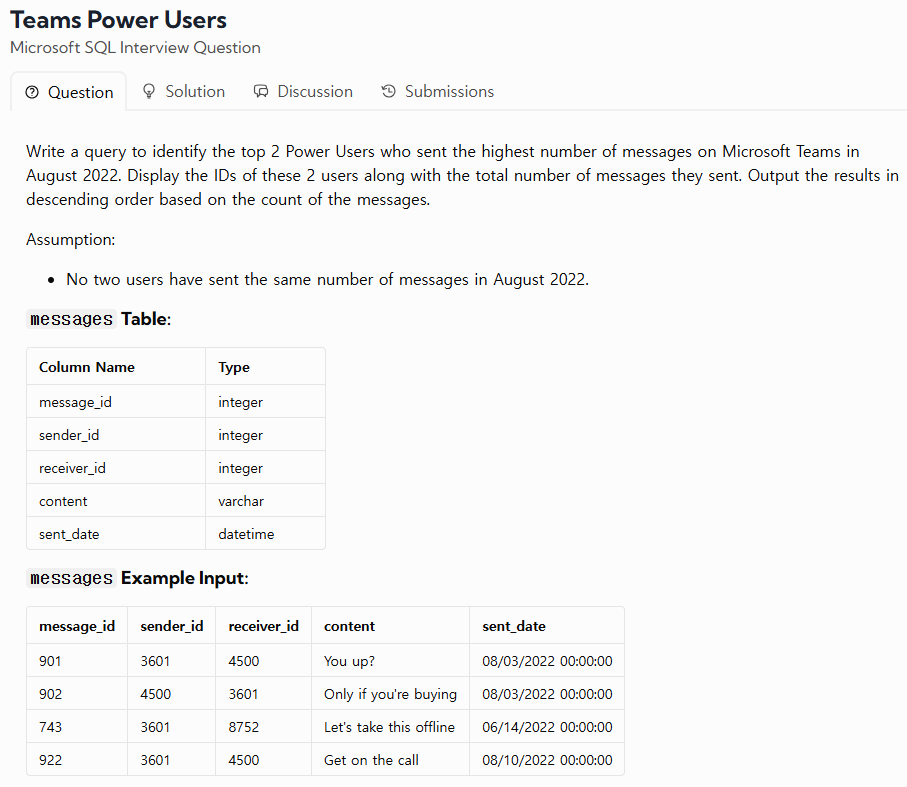Click the 'You up?' content cell
The height and width of the screenshot is (787, 907).
point(390,661)
